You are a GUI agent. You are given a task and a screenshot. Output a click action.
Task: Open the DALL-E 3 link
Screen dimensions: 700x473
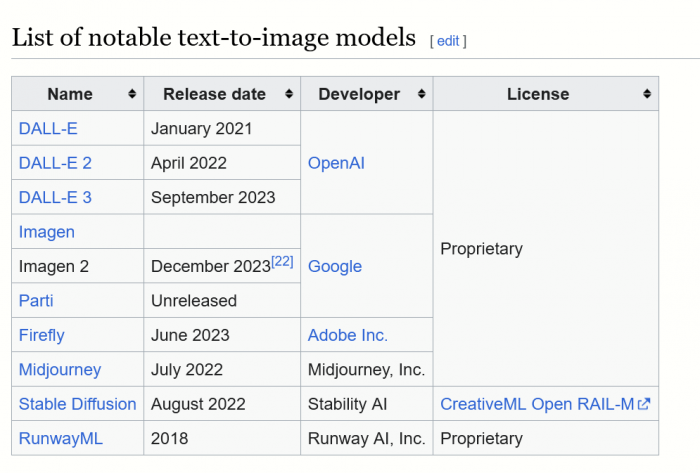[x=55, y=197]
